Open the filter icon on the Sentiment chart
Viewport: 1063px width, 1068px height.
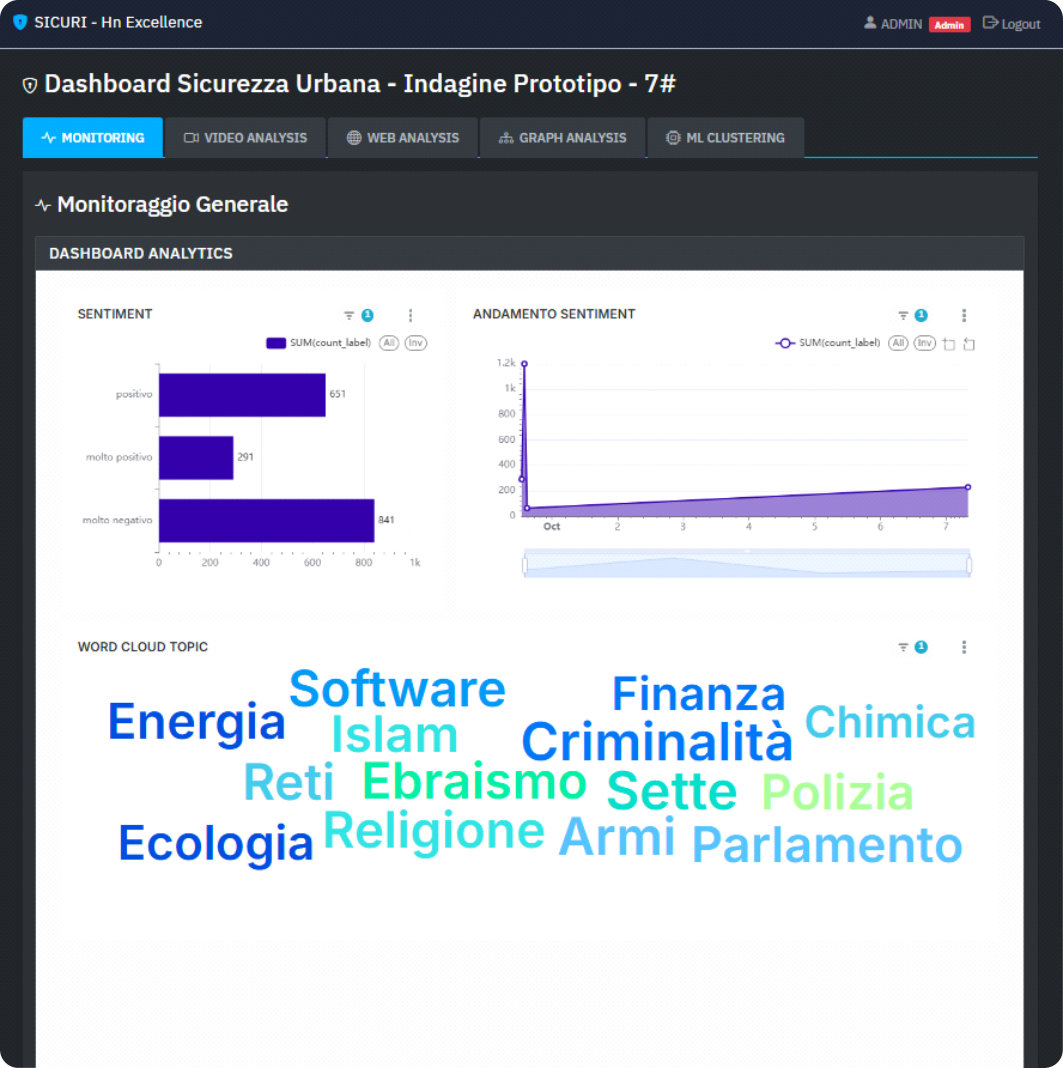click(347, 314)
